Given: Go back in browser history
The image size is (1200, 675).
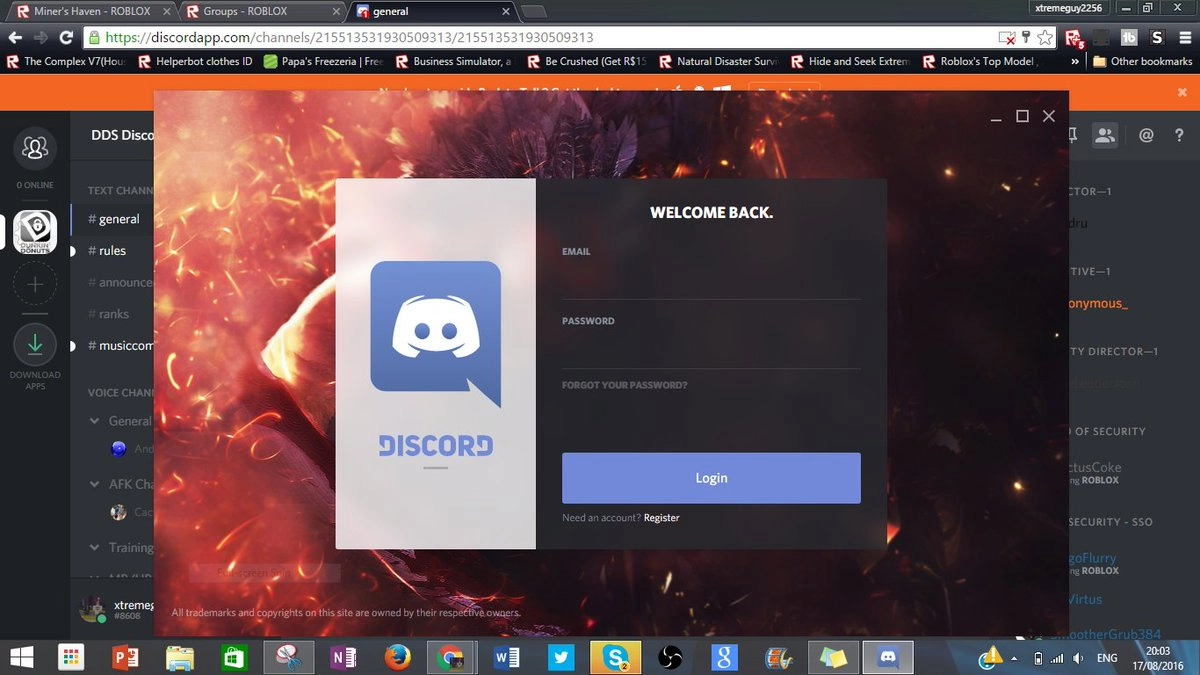Looking at the screenshot, I should (x=15, y=38).
